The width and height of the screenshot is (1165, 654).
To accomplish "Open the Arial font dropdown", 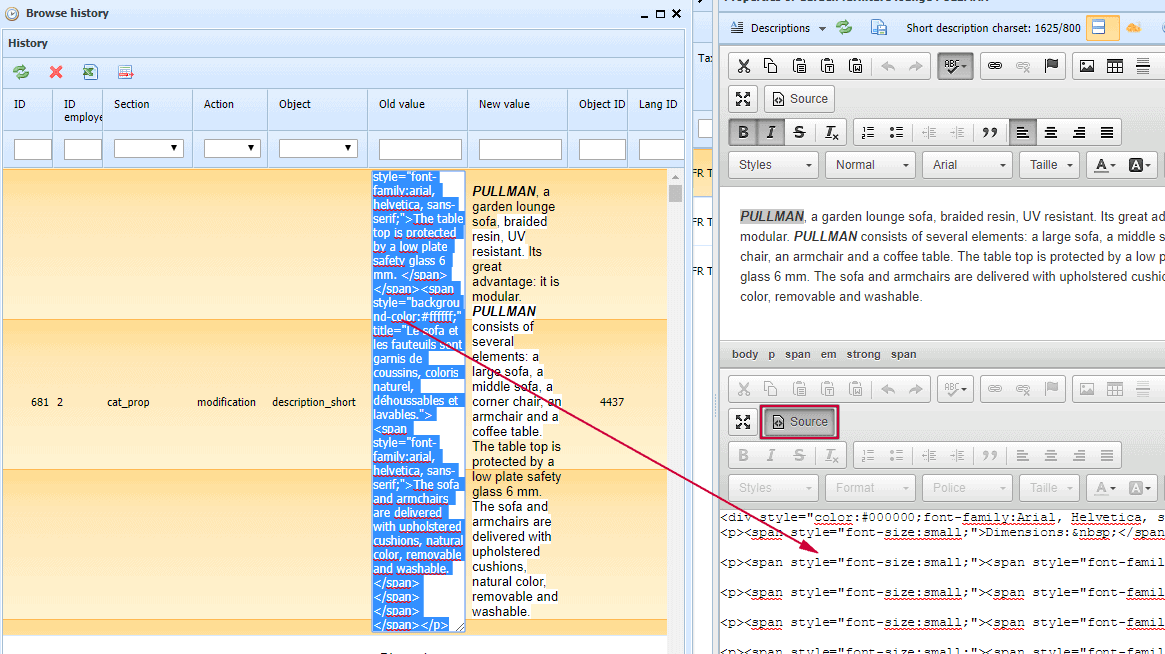I will click(967, 165).
